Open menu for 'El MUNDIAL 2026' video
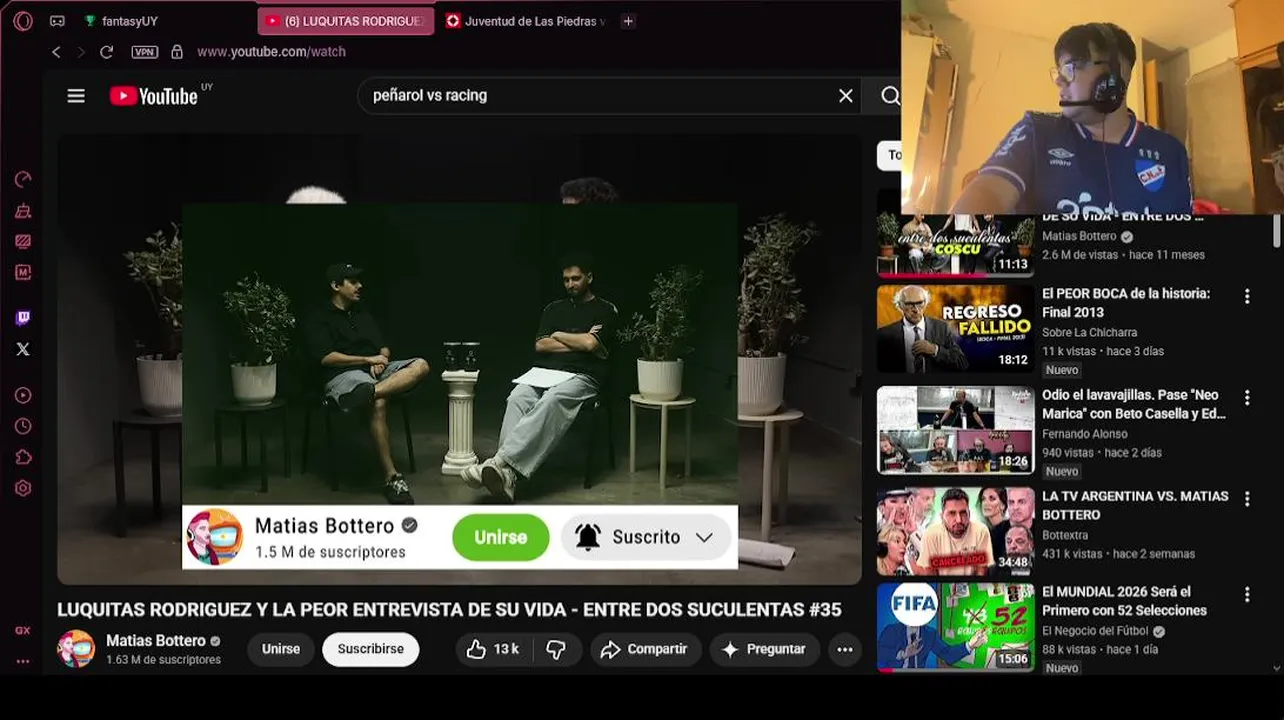The height and width of the screenshot is (720, 1284). (x=1247, y=595)
